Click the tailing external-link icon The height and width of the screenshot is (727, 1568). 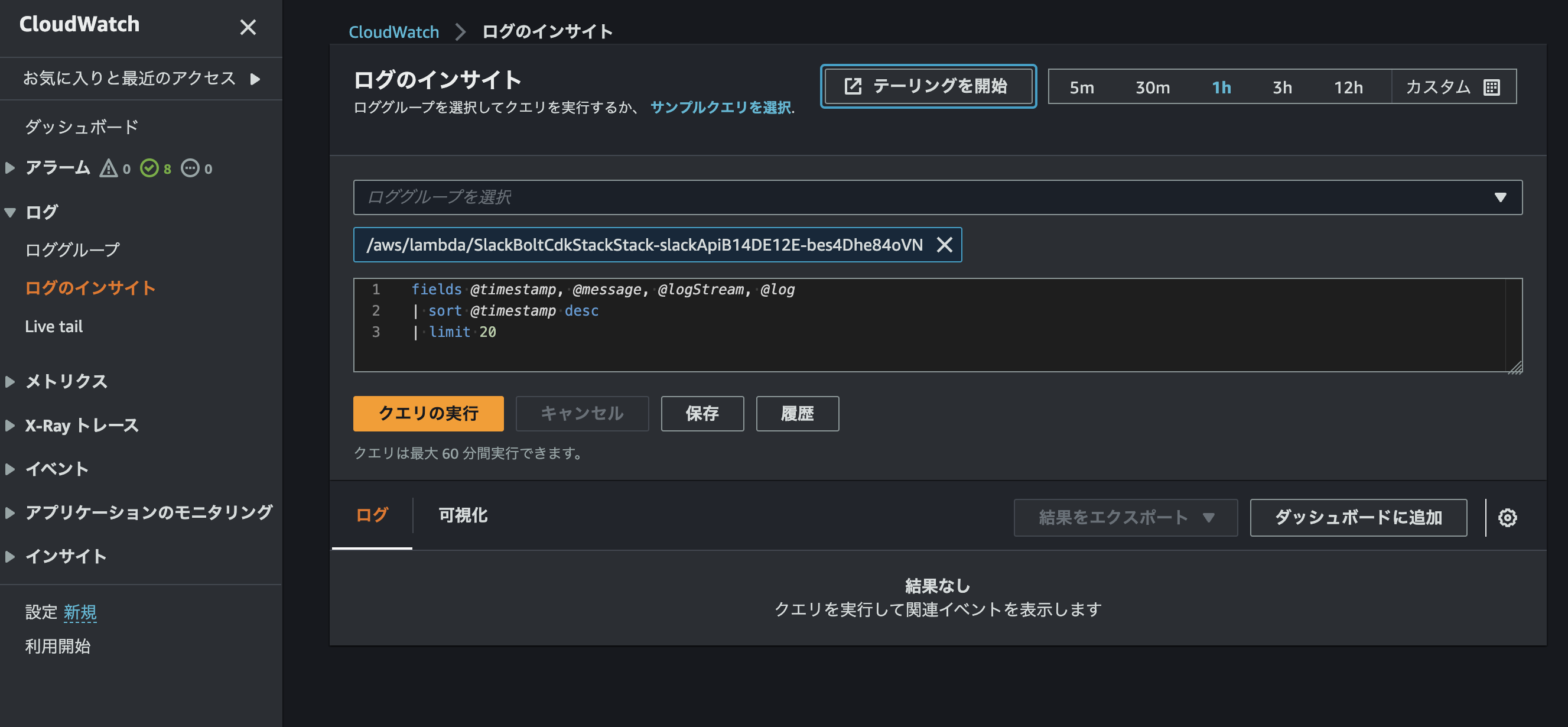point(853,86)
